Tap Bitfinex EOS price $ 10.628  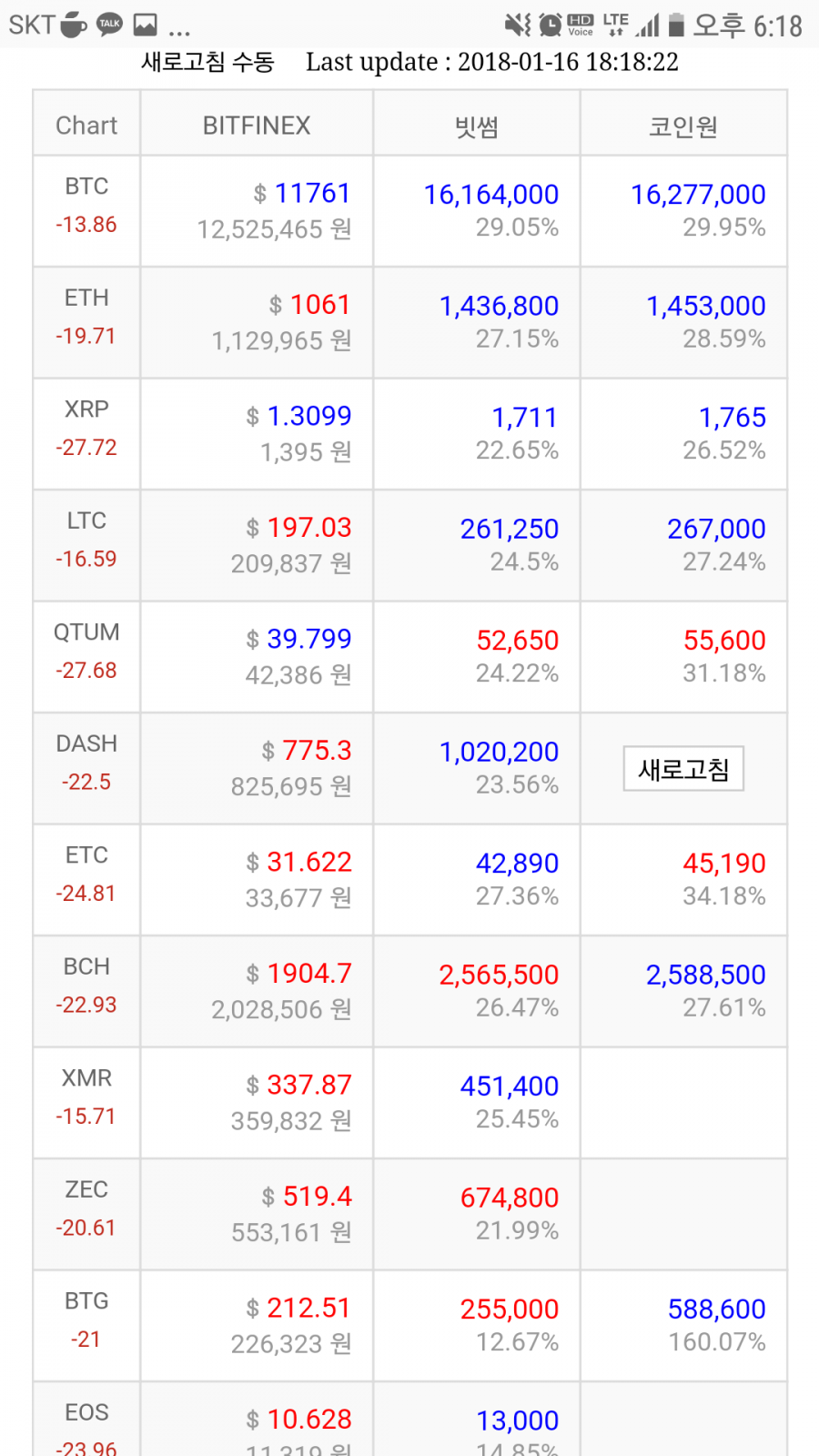(x=298, y=1419)
